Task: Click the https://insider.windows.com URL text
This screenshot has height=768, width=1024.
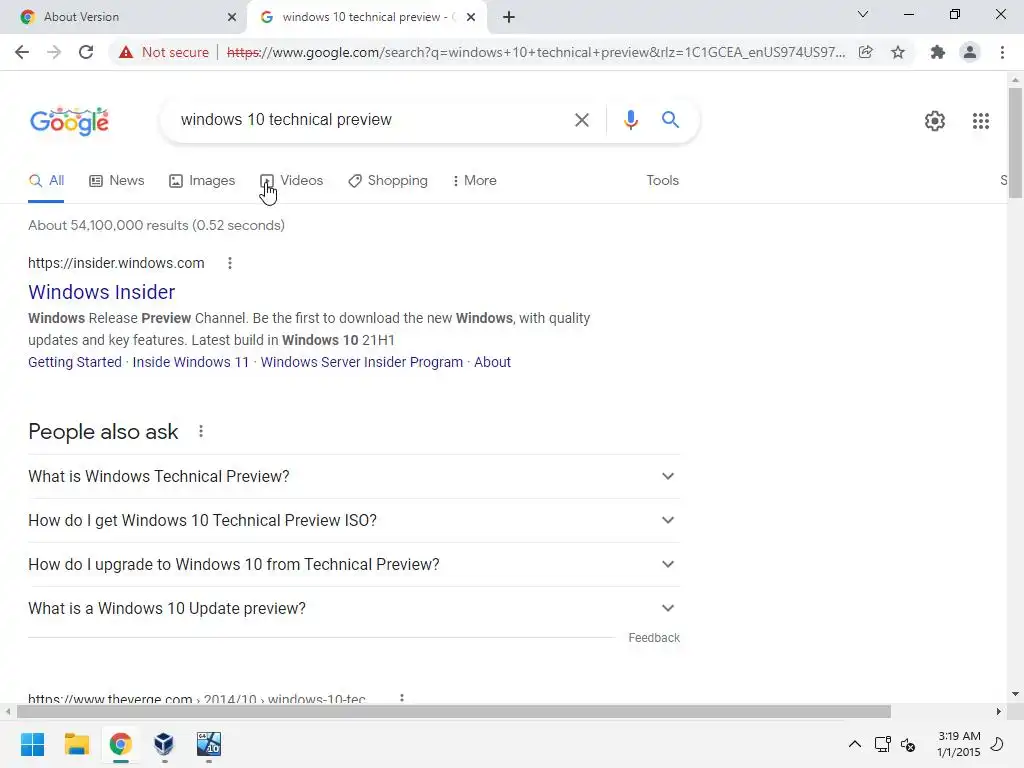Action: click(116, 263)
